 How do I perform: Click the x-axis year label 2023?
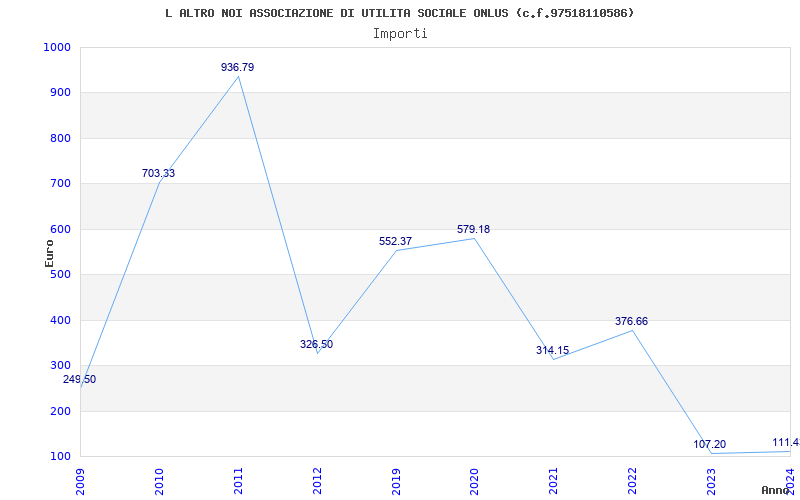[x=711, y=482]
